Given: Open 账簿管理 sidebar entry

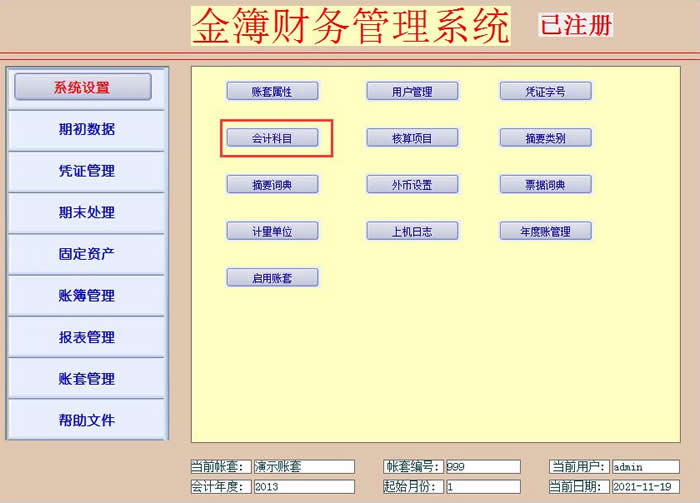Looking at the screenshot, I should [87, 295].
